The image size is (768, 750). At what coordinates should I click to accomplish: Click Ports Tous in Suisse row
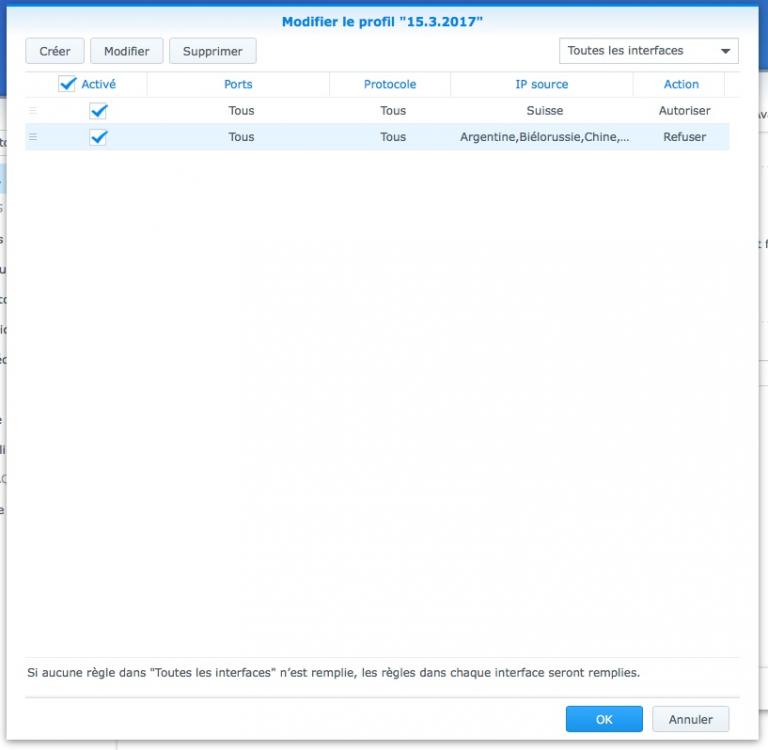[241, 111]
